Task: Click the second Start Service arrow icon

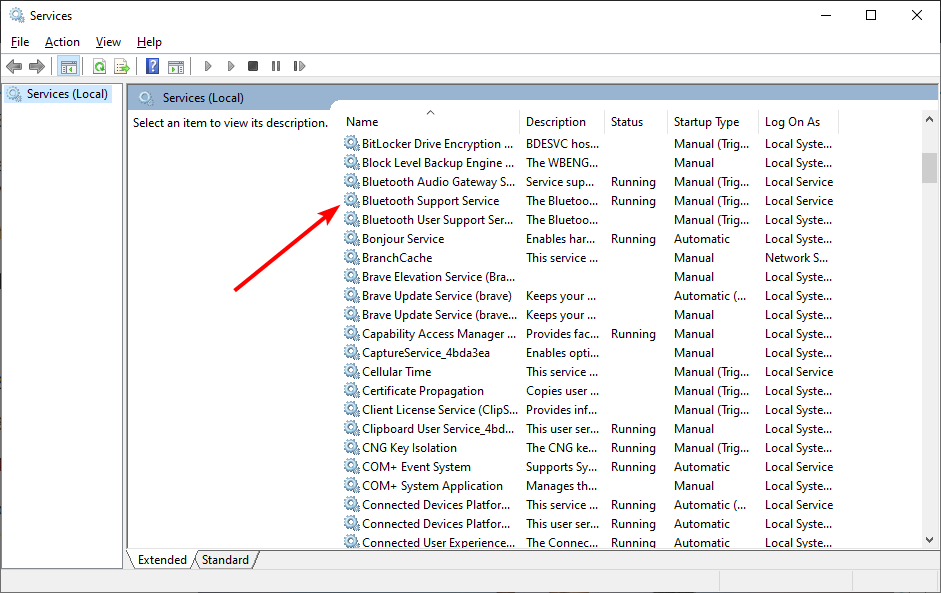Action: [x=230, y=66]
